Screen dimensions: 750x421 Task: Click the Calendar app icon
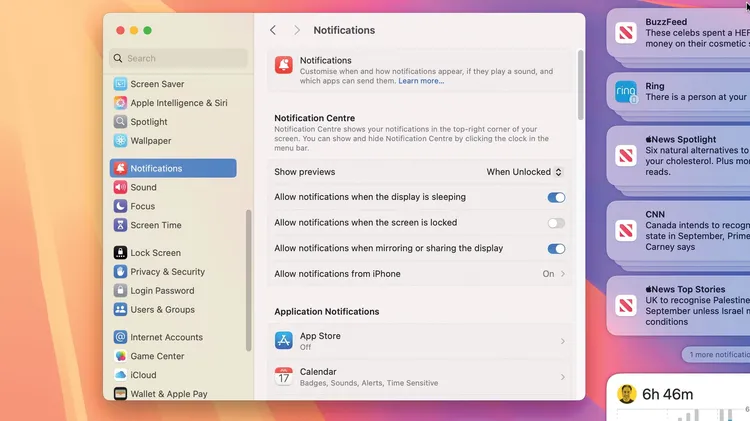point(284,377)
